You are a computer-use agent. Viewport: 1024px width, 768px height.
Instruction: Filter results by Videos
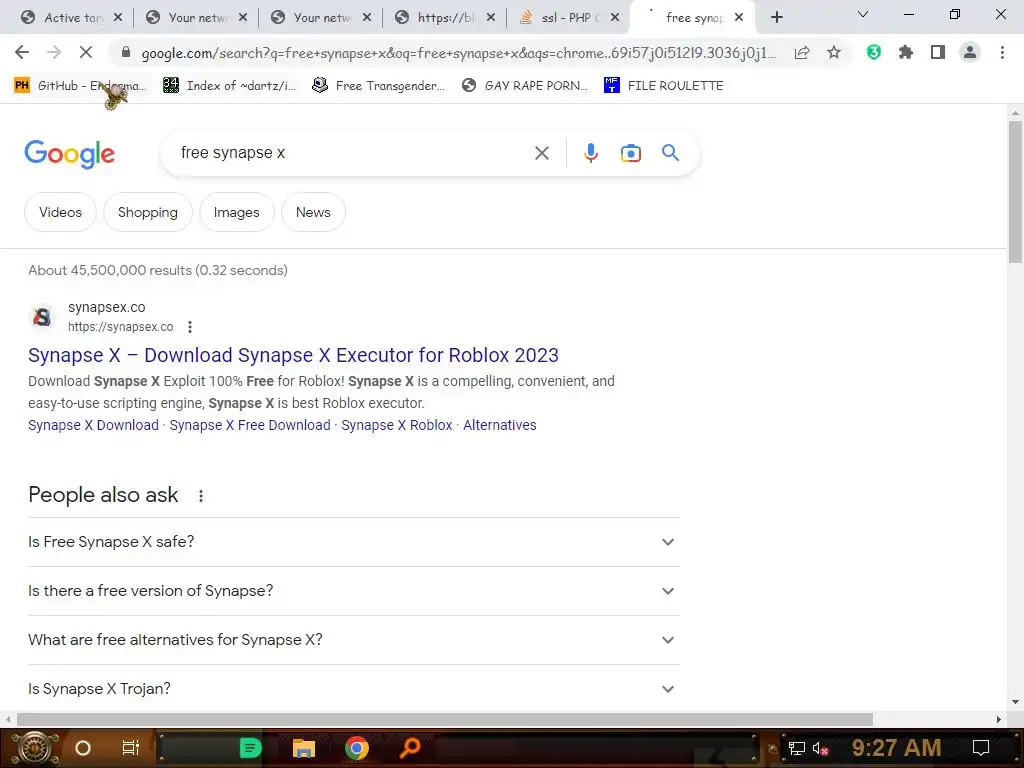pos(60,212)
